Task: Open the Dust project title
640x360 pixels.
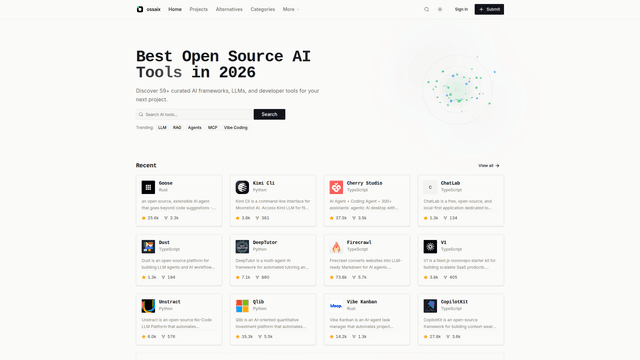Action: coord(164,242)
